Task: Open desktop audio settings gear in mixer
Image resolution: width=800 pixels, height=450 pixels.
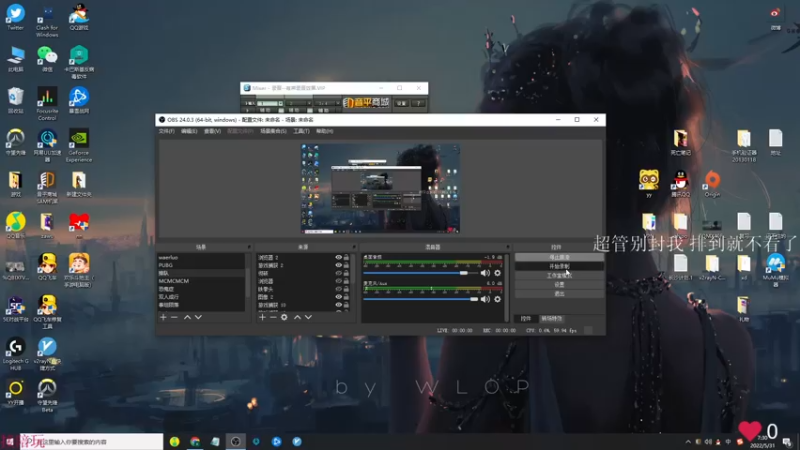Action: (497, 273)
